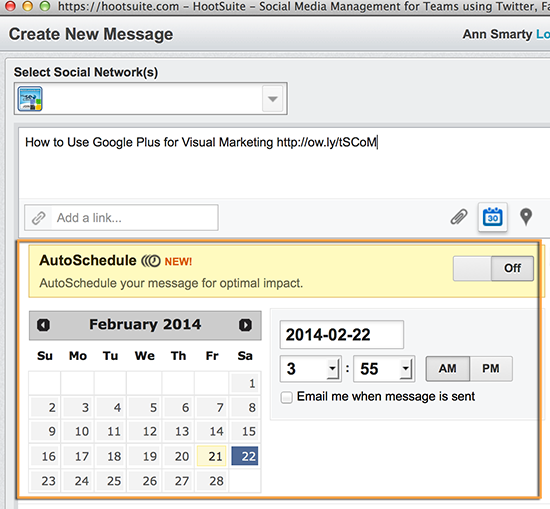Screen dimensions: 550x509
Task: Select February 8 in the calendar
Action: [245, 407]
